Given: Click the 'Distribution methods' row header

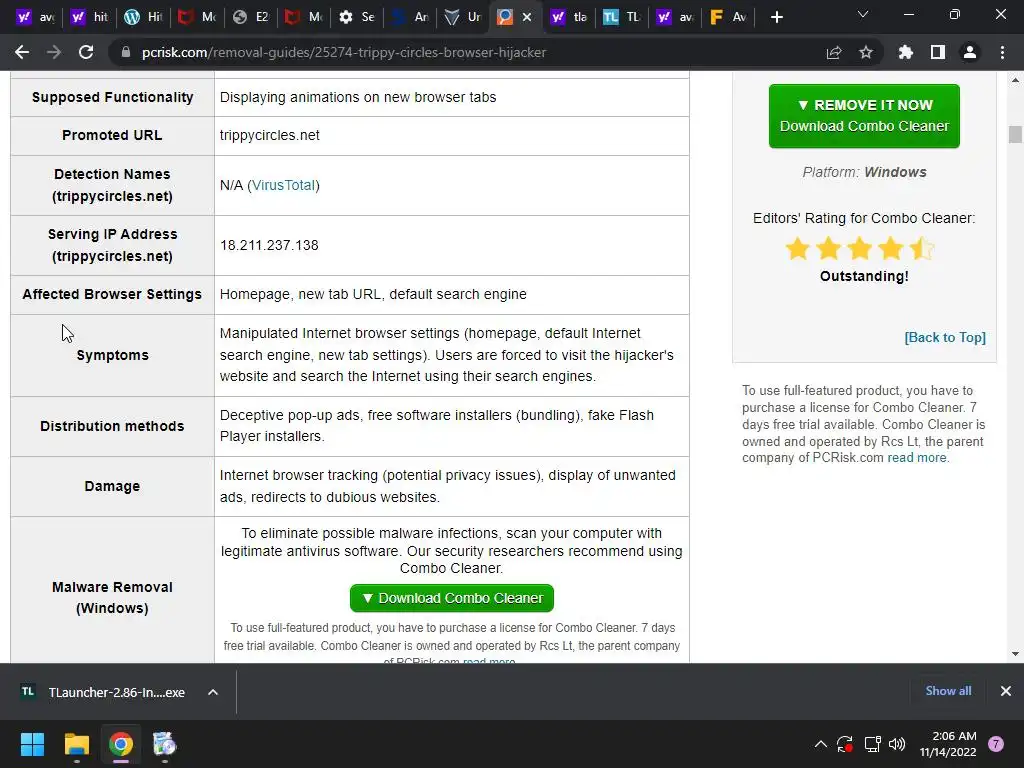Looking at the screenshot, I should [x=112, y=426].
